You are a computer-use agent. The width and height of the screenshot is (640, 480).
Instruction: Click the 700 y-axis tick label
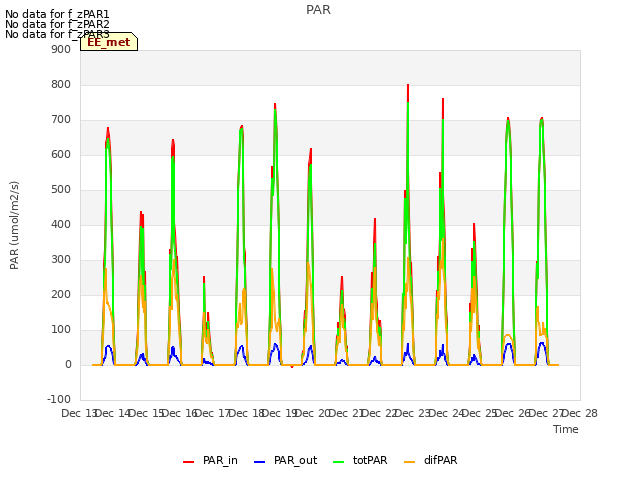click(x=61, y=120)
